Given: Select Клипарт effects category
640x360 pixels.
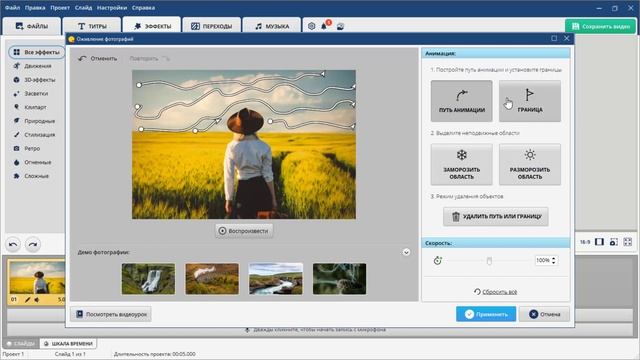Looking at the screenshot, I should click(x=30, y=107).
